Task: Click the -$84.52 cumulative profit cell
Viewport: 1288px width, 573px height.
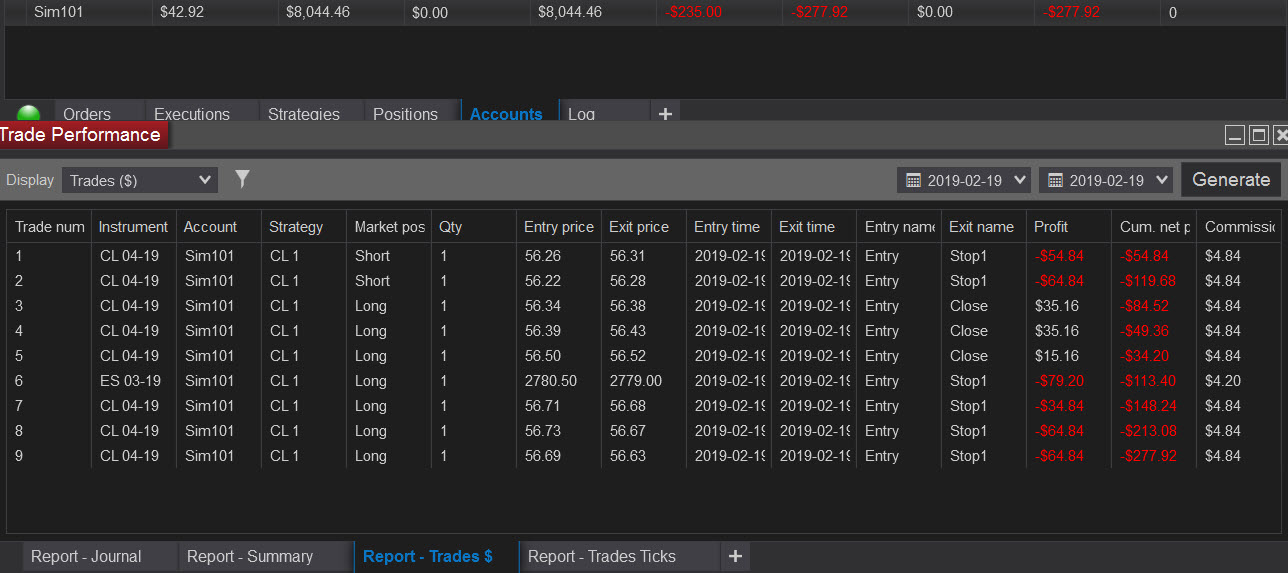Action: coord(1145,306)
